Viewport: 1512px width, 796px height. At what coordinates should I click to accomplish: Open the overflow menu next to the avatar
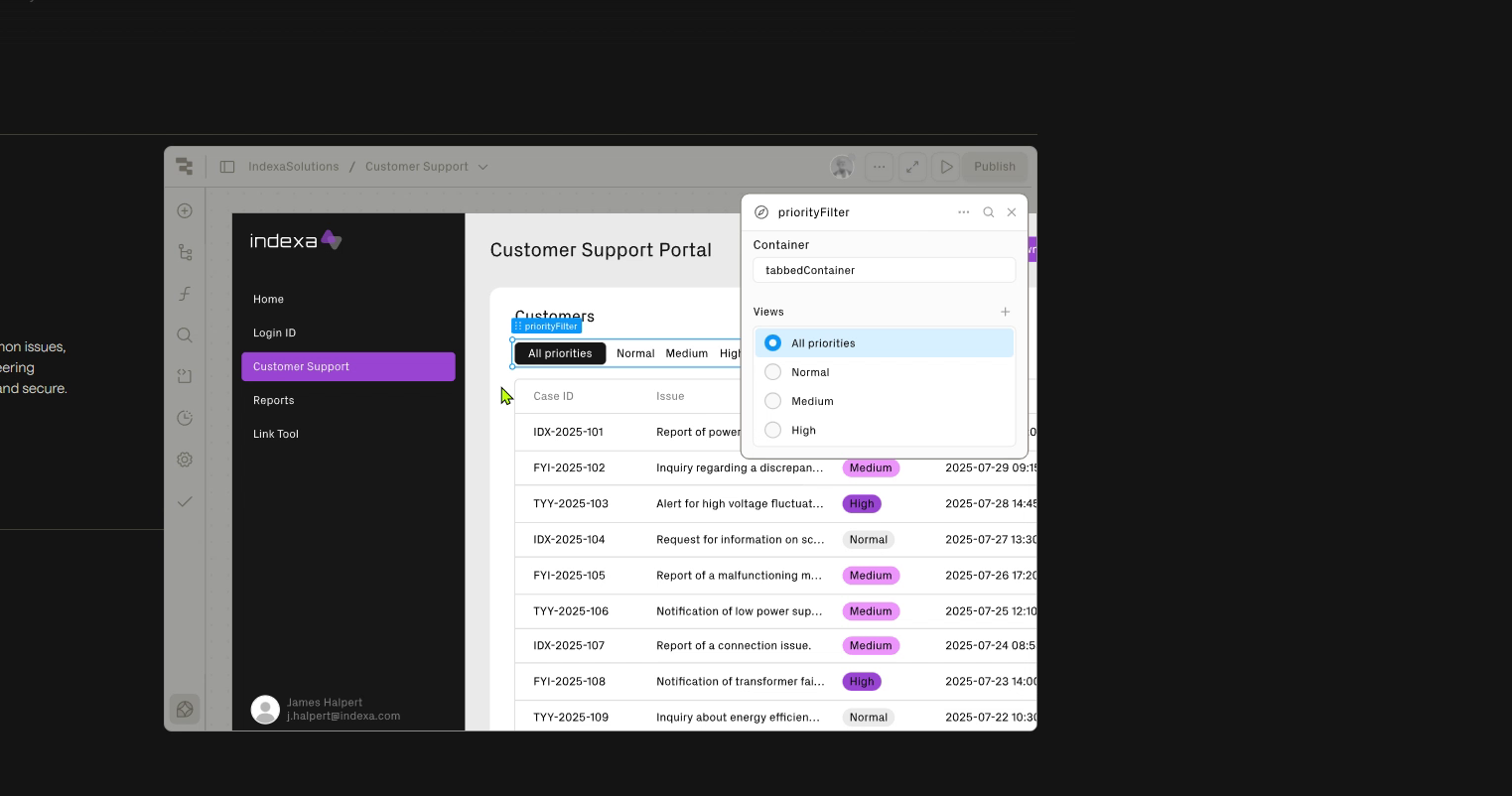coord(879,167)
